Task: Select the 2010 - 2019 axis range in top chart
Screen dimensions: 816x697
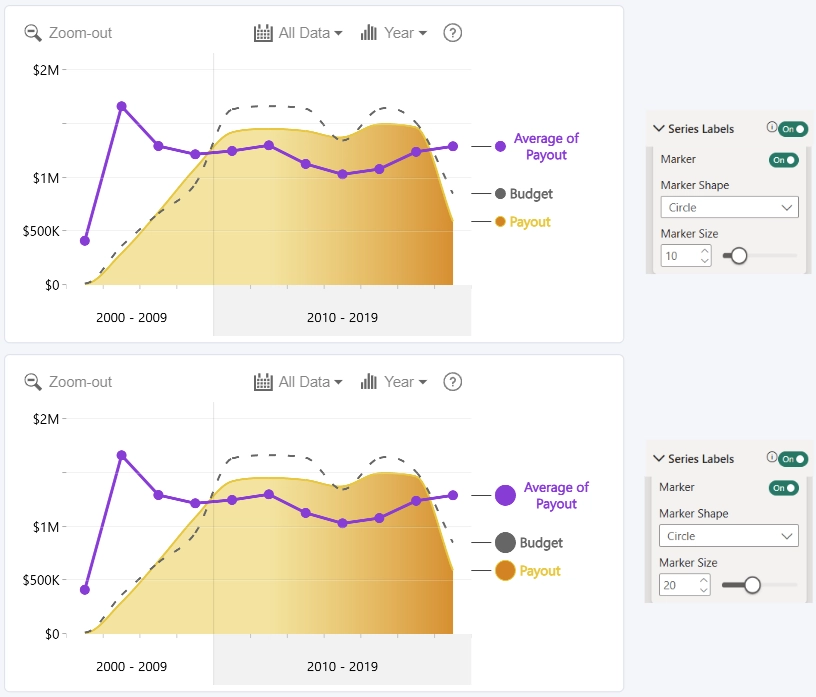Action: pyautogui.click(x=342, y=317)
